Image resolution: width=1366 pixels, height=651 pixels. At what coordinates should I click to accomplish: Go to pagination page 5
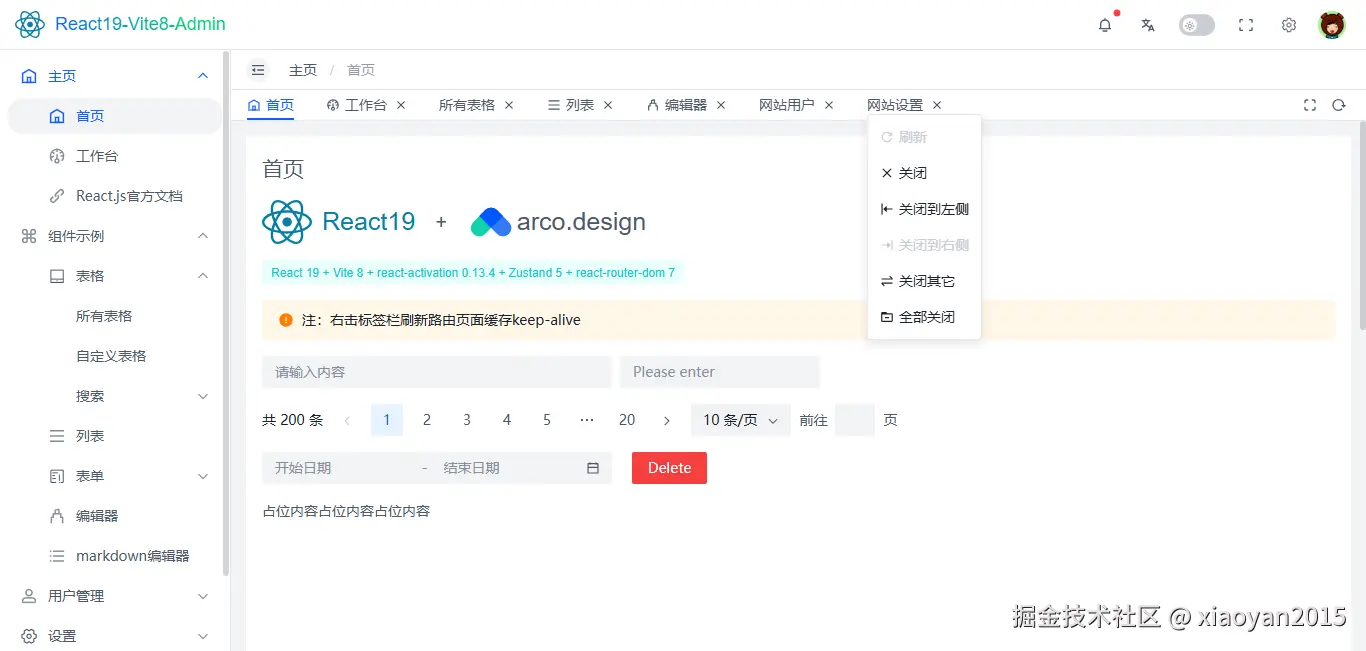pyautogui.click(x=547, y=420)
